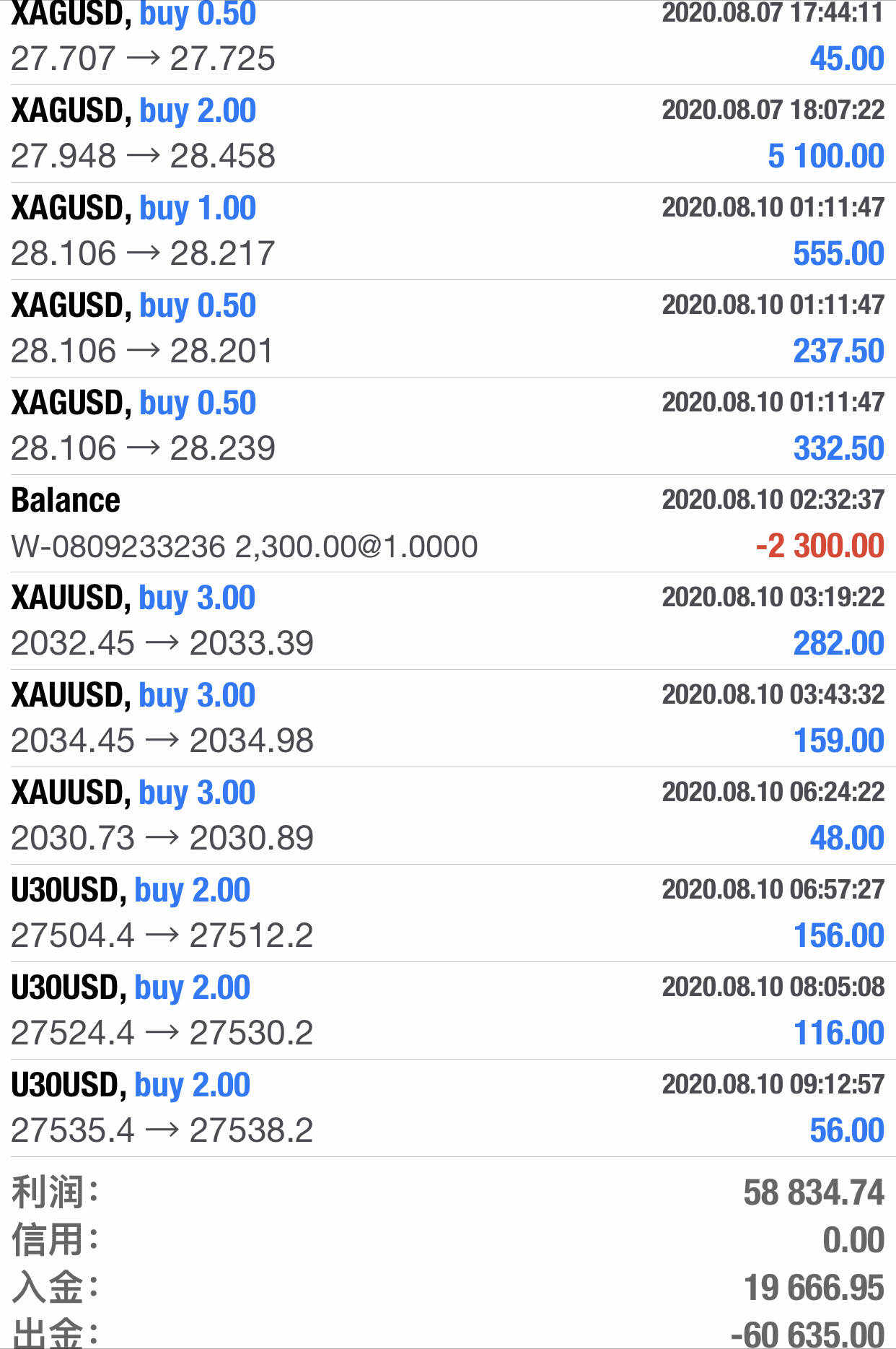This screenshot has height=1349, width=896.
Task: Tap the 出金 withdrawal total -60 635.00
Action: pos(807,1334)
